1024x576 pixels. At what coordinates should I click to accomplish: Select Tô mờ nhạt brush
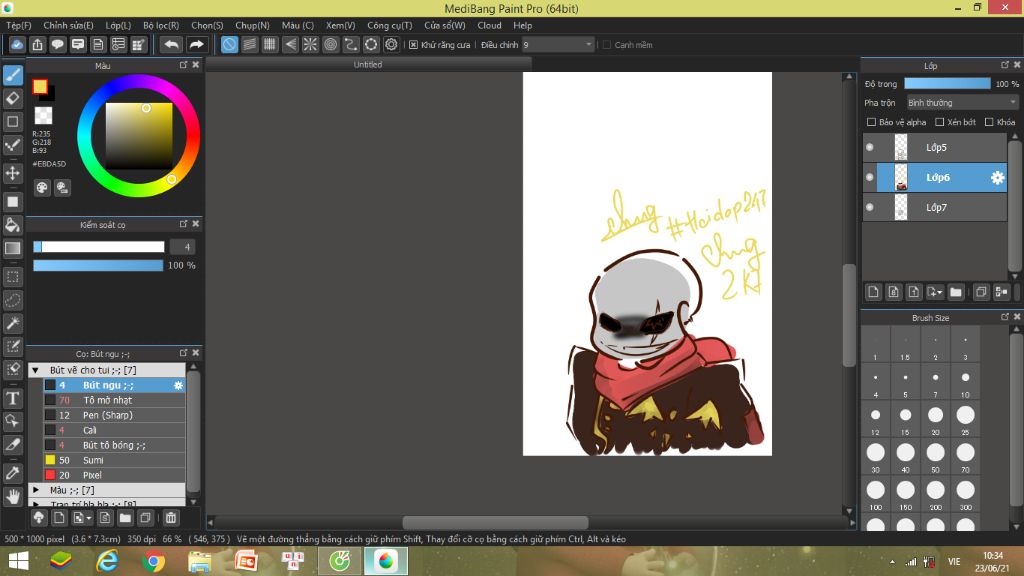click(x=114, y=400)
